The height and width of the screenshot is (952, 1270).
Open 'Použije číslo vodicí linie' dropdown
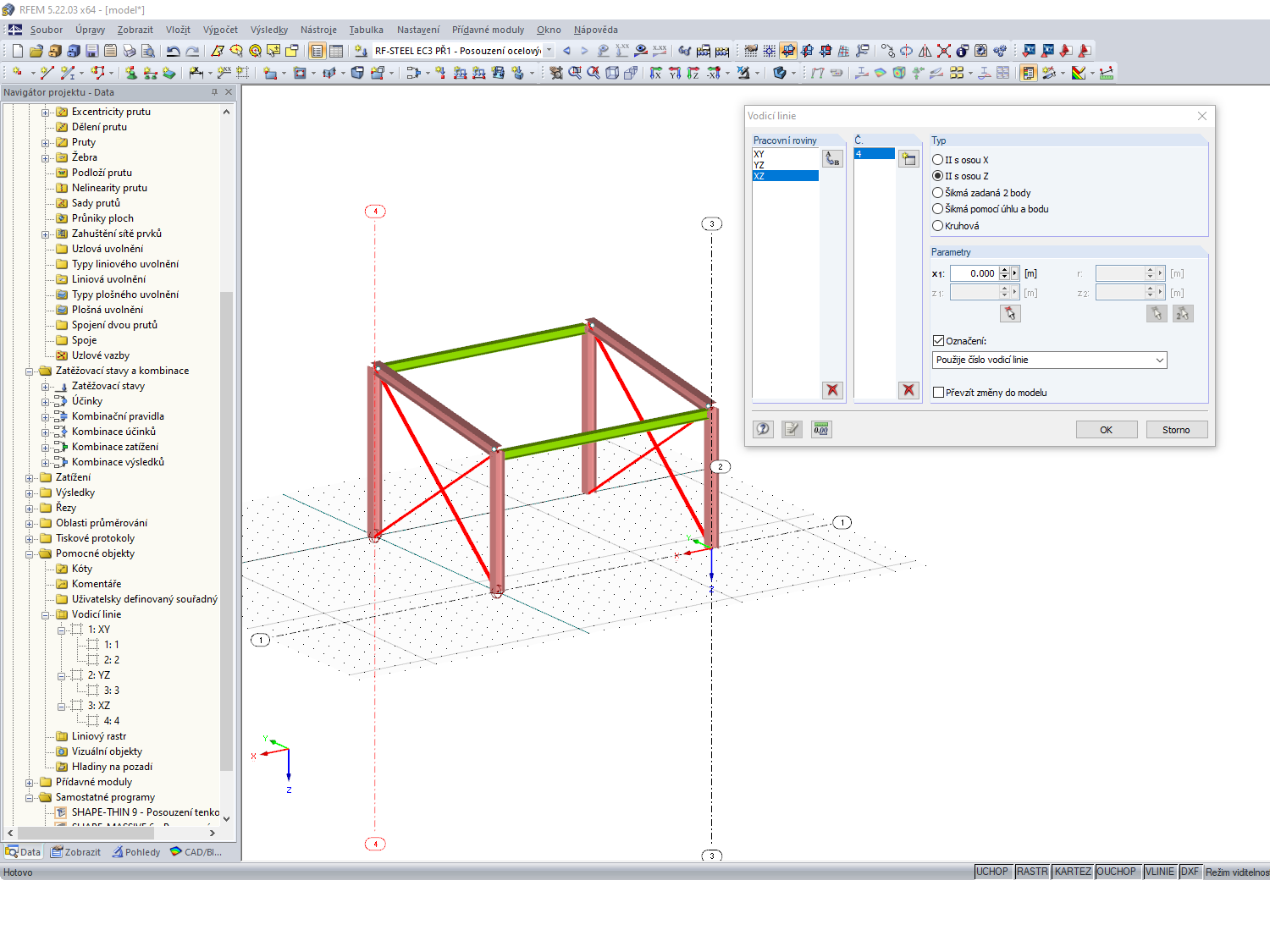click(x=1050, y=360)
